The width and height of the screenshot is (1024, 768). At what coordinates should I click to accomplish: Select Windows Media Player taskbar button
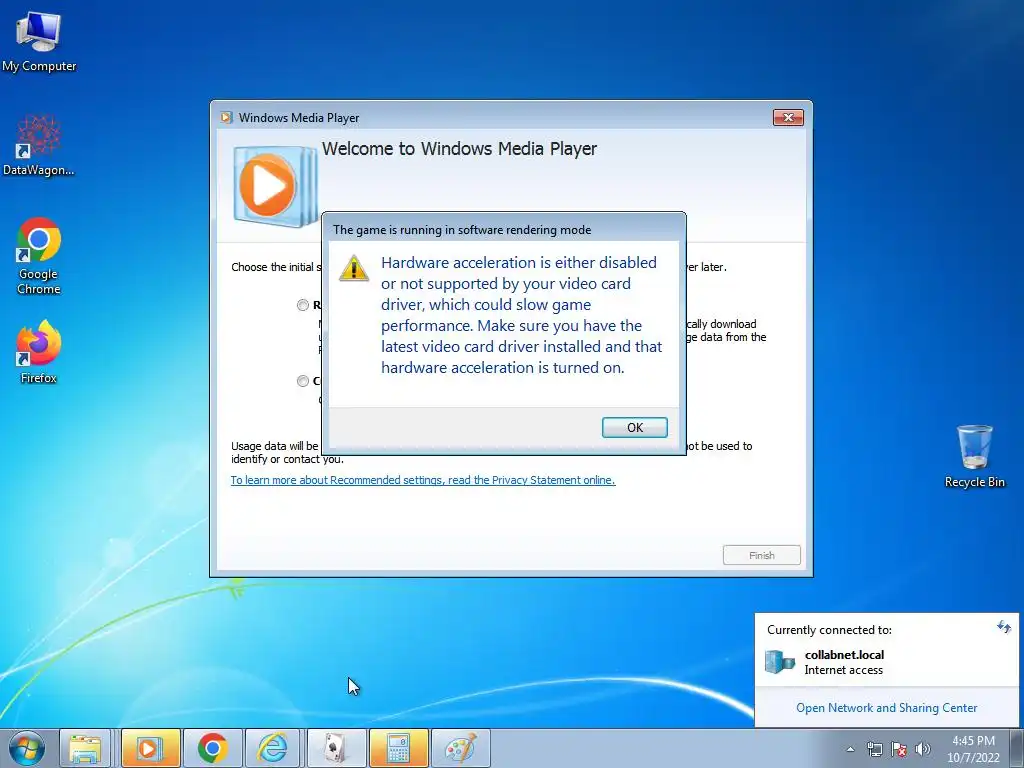150,748
